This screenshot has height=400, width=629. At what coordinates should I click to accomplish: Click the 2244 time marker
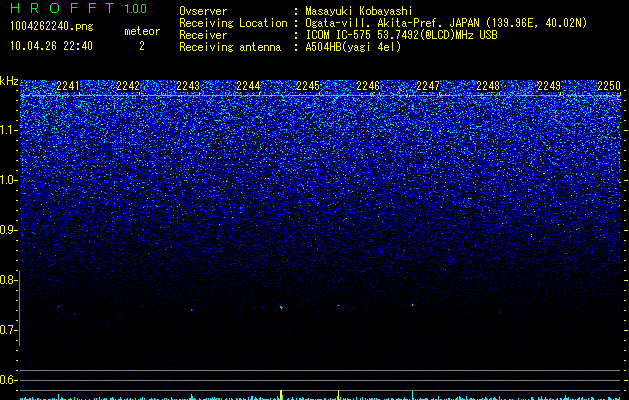coord(248,86)
